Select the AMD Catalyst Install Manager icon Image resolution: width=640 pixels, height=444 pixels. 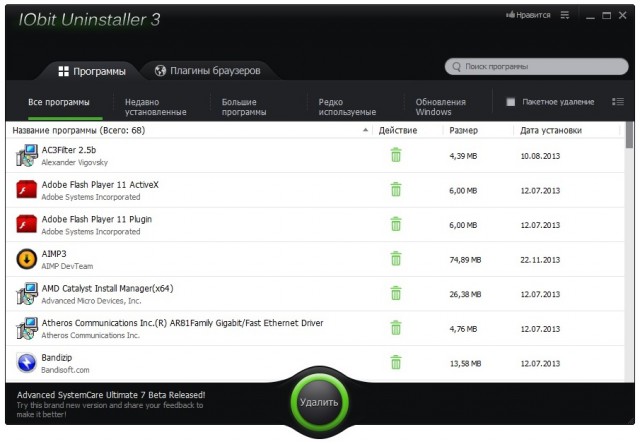(x=27, y=294)
